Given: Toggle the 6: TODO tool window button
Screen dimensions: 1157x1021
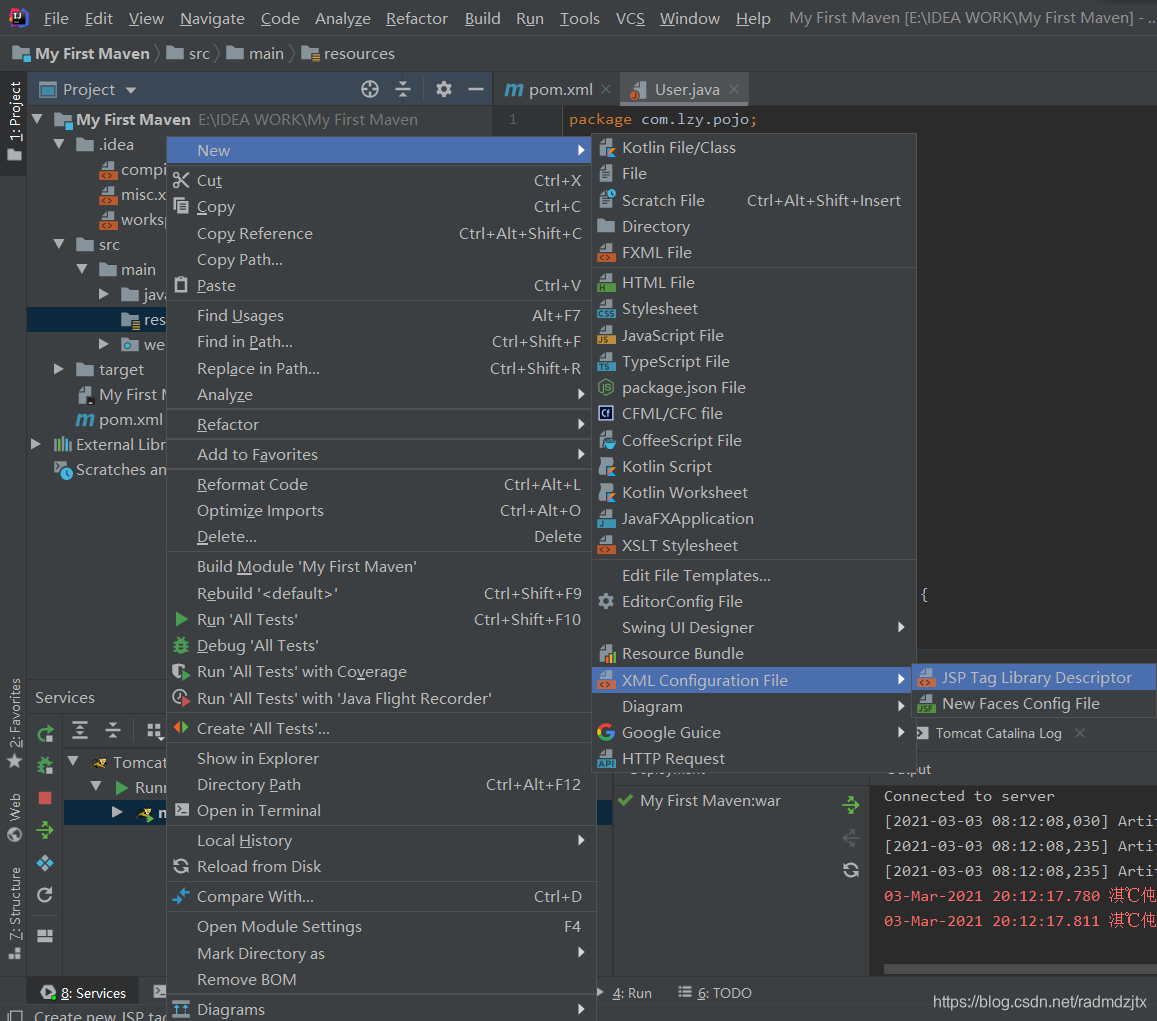Looking at the screenshot, I should [715, 993].
